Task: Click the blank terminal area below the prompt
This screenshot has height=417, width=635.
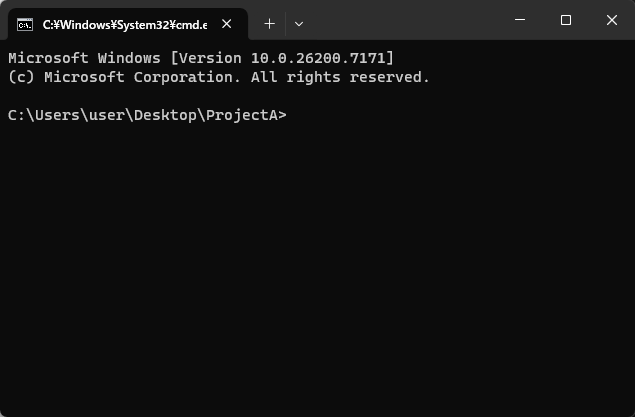Action: pos(317,280)
